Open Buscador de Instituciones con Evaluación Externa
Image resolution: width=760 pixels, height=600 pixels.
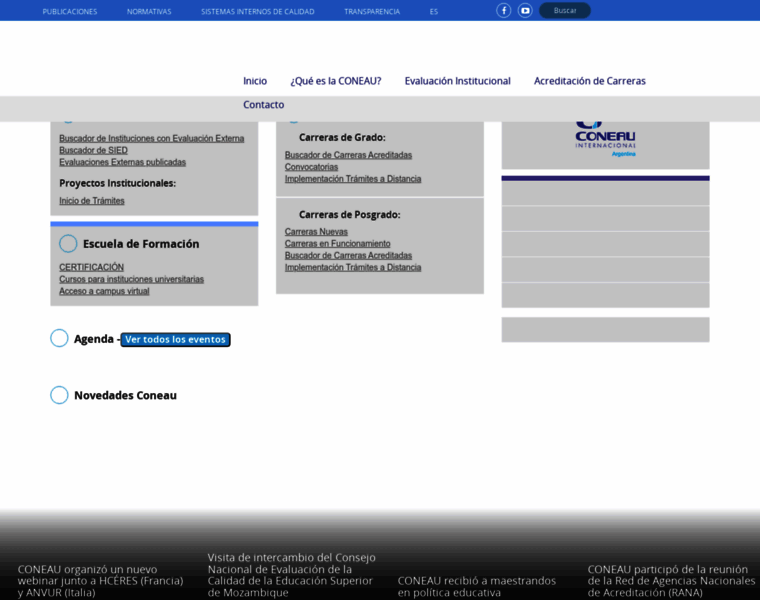152,139
